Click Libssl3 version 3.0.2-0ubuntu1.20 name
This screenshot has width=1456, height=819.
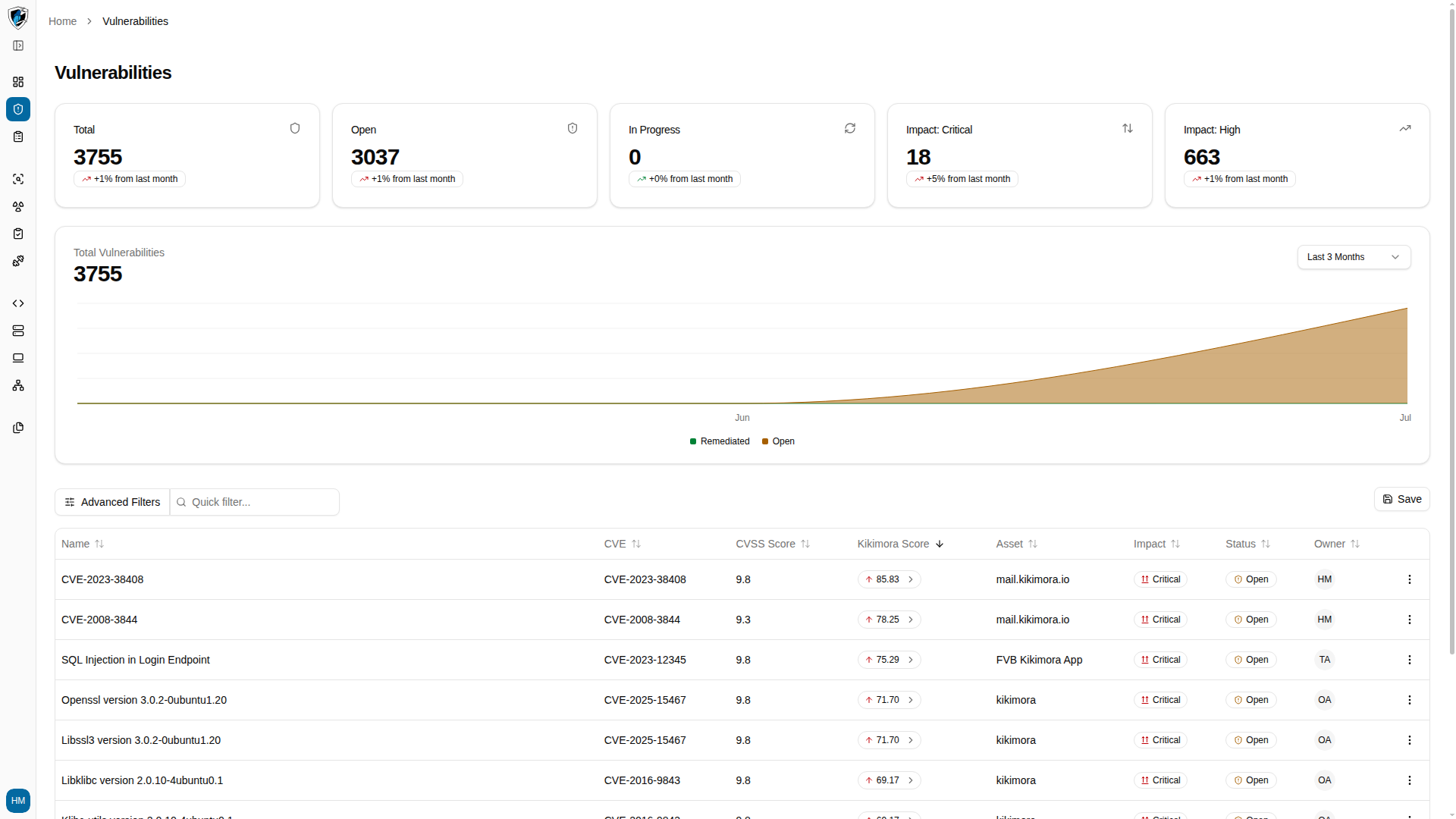[141, 740]
